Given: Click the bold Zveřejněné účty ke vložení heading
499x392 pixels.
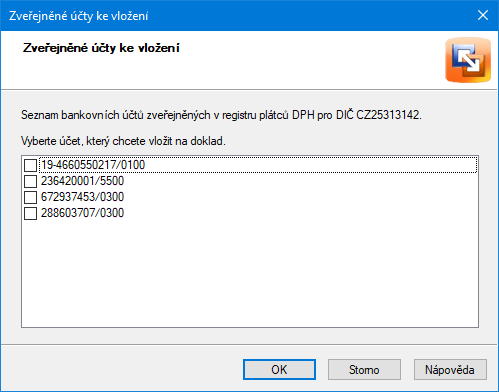Looking at the screenshot, I should click(x=101, y=48).
